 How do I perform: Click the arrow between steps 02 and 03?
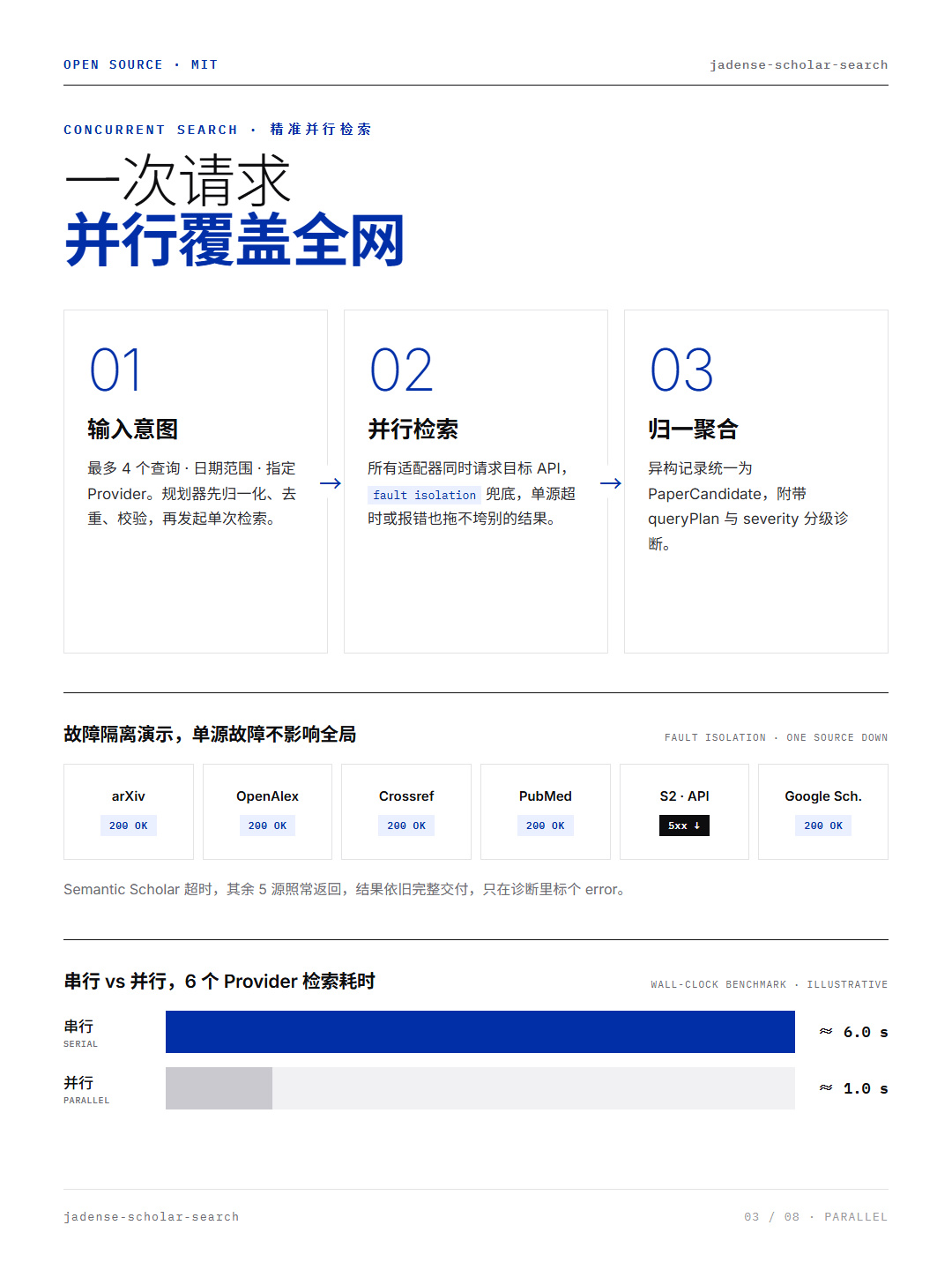[611, 483]
